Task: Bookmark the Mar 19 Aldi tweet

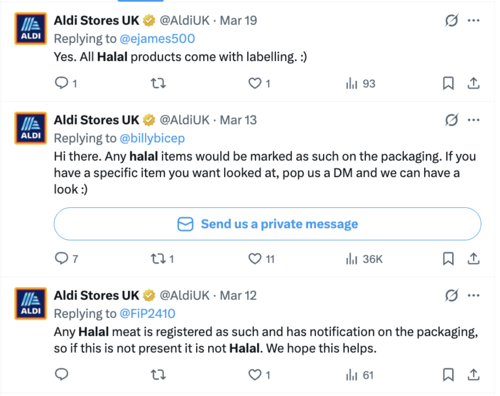Action: point(448,83)
